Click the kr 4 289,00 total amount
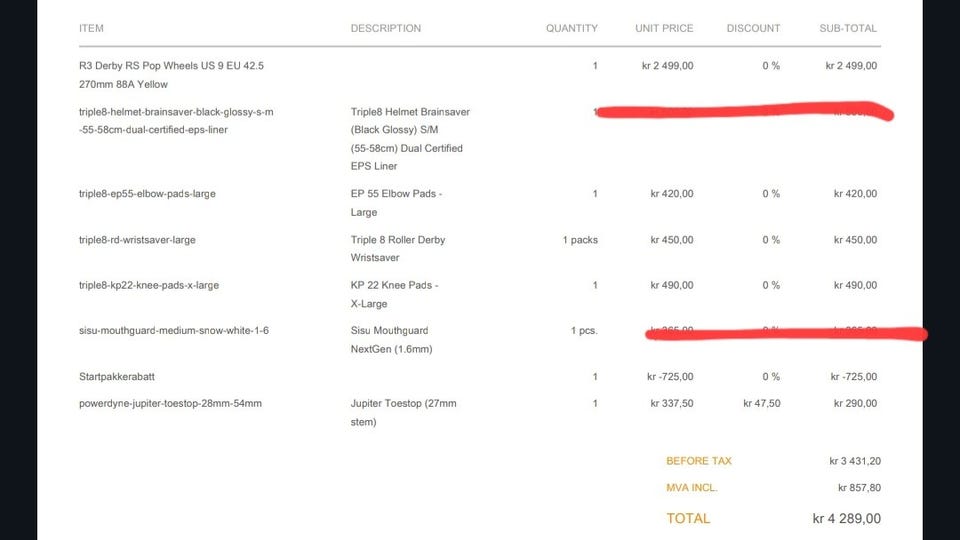The height and width of the screenshot is (540, 960). (x=846, y=518)
